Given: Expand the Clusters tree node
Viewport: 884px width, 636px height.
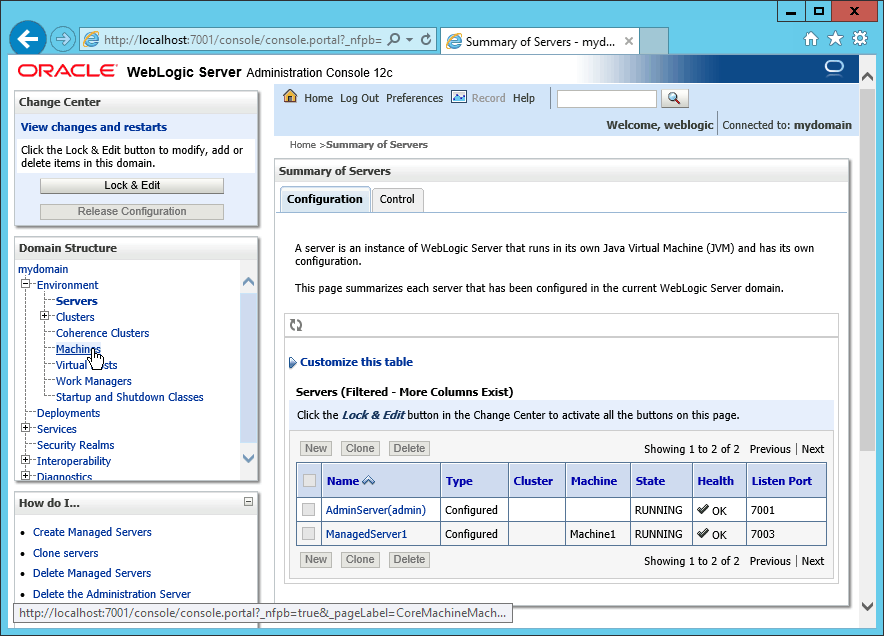Looking at the screenshot, I should 44,317.
